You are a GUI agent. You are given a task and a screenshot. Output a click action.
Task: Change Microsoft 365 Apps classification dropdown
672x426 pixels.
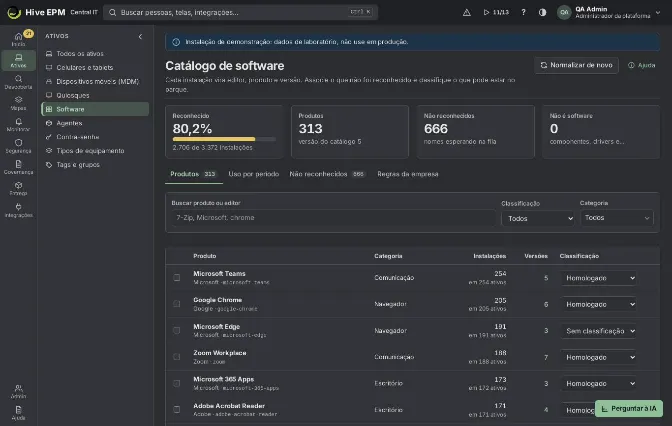599,384
